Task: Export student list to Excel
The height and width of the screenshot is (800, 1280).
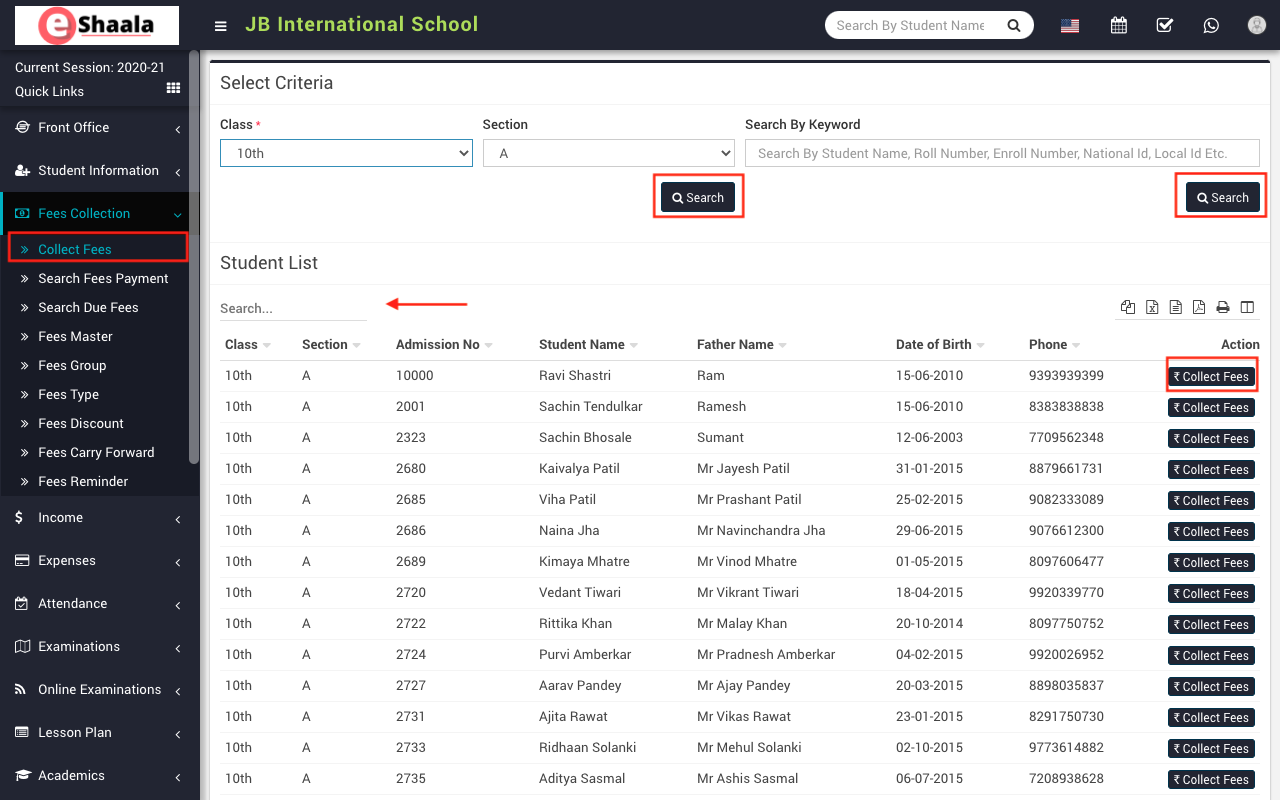Action: click(1152, 308)
